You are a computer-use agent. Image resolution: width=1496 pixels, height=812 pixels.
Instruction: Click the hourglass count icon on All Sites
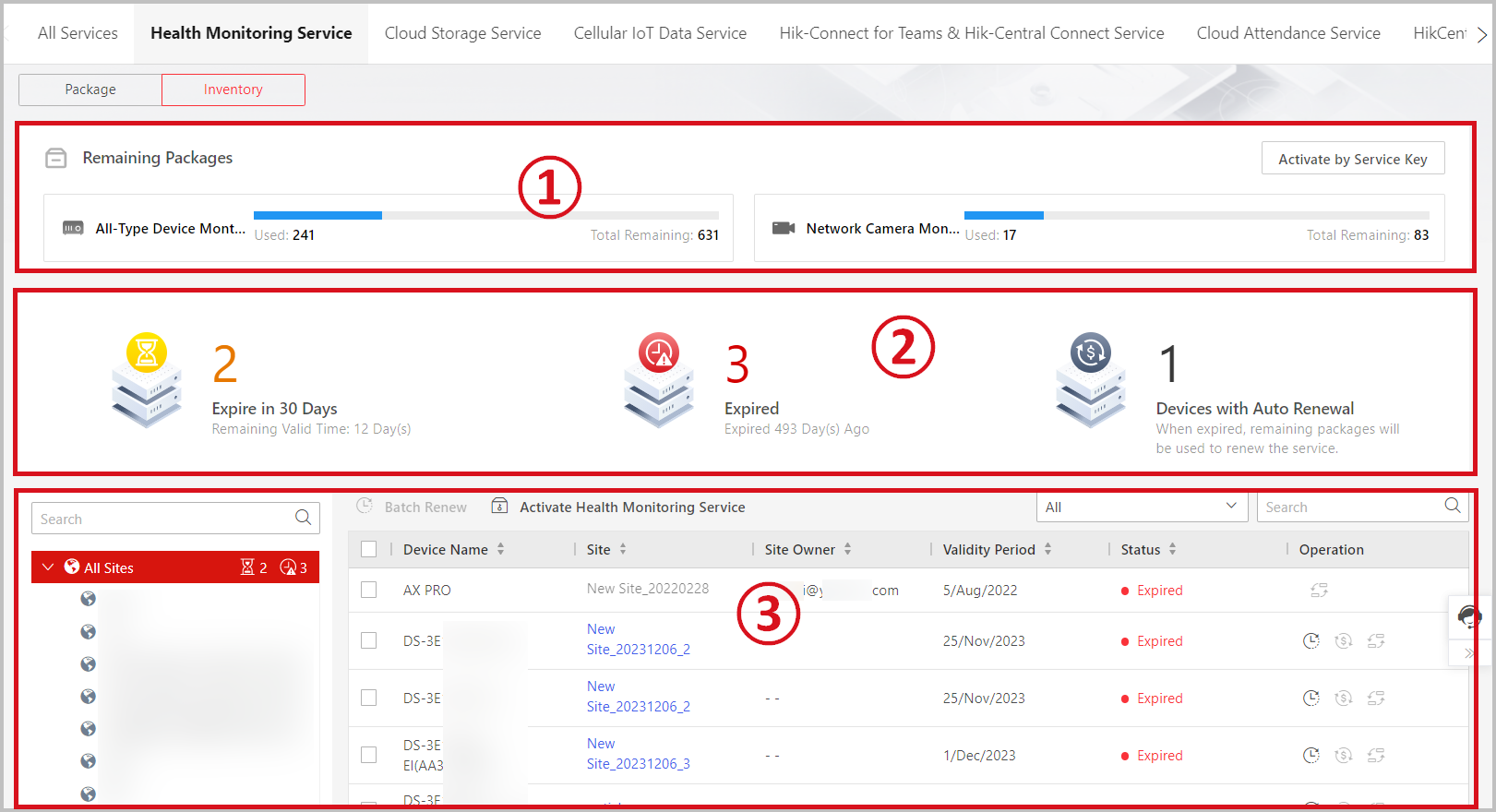pyautogui.click(x=247, y=567)
